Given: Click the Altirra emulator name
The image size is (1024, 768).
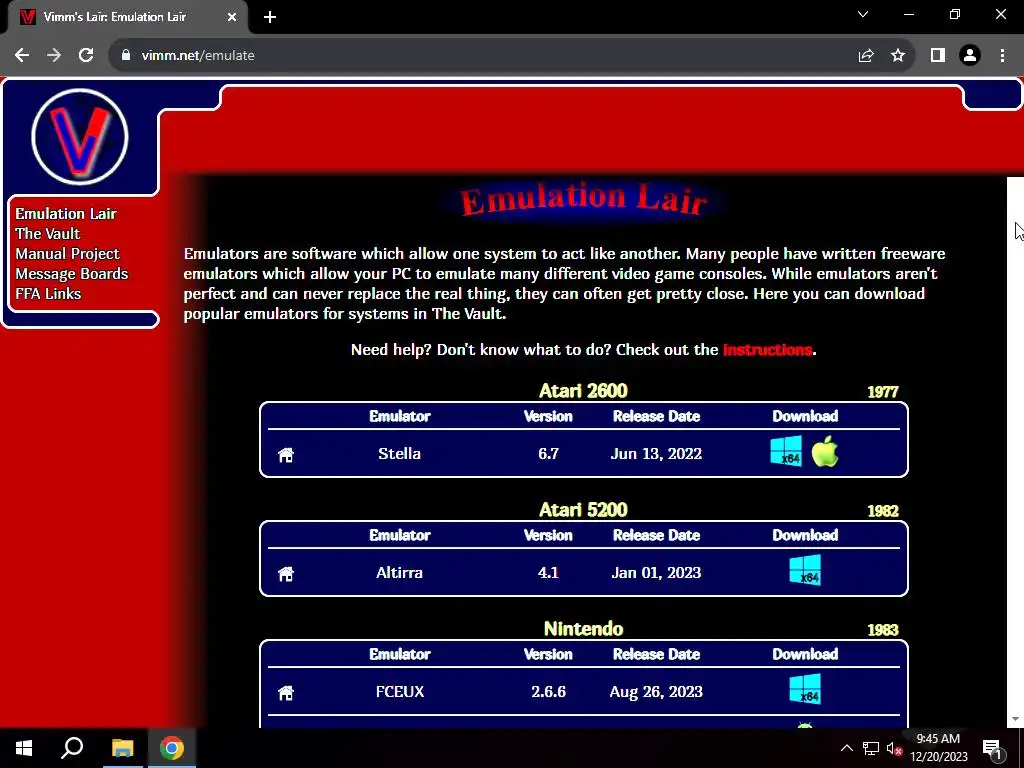Looking at the screenshot, I should 399,572.
